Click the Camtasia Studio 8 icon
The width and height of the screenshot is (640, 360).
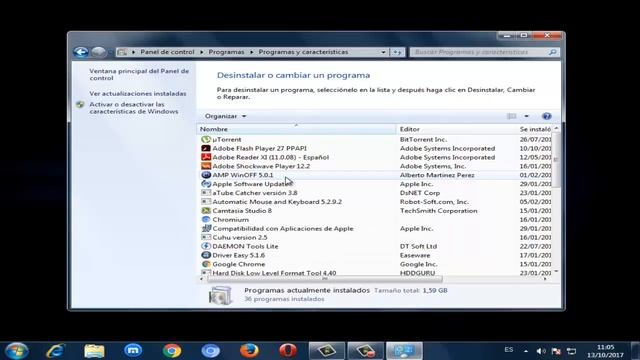pyautogui.click(x=206, y=211)
